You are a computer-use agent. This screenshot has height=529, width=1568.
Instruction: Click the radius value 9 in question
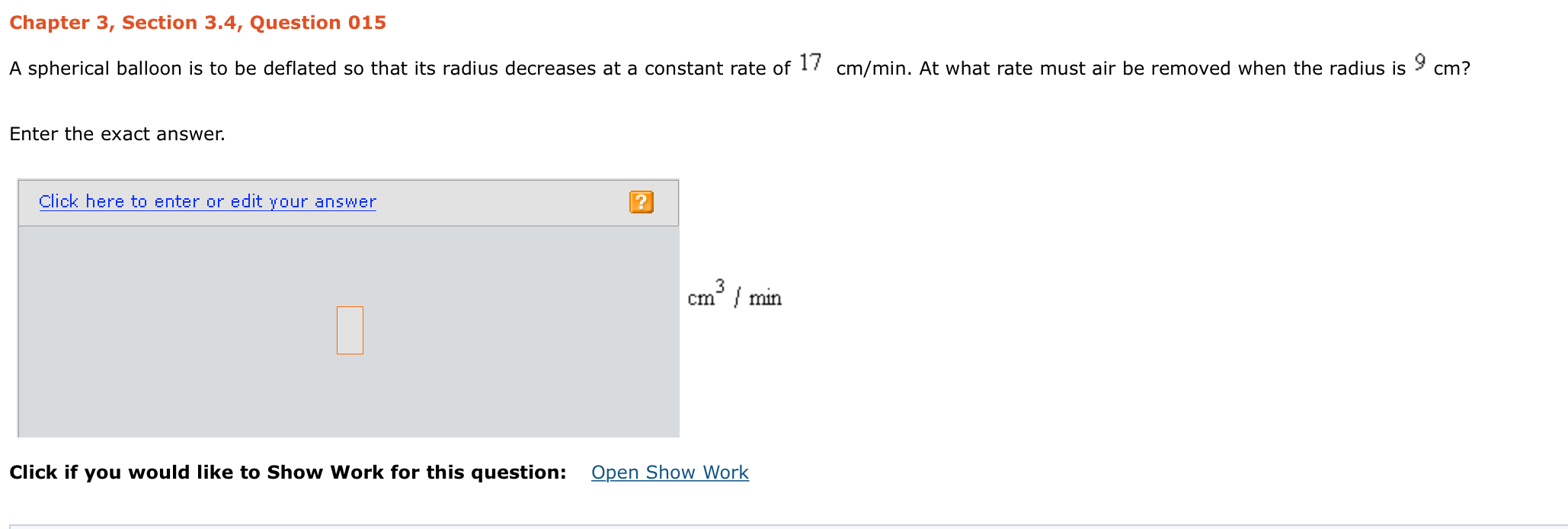pyautogui.click(x=1419, y=62)
